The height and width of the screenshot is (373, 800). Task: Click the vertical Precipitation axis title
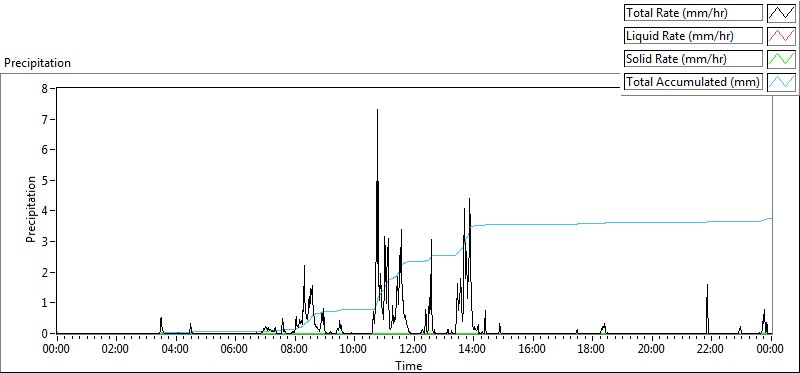tap(31, 209)
